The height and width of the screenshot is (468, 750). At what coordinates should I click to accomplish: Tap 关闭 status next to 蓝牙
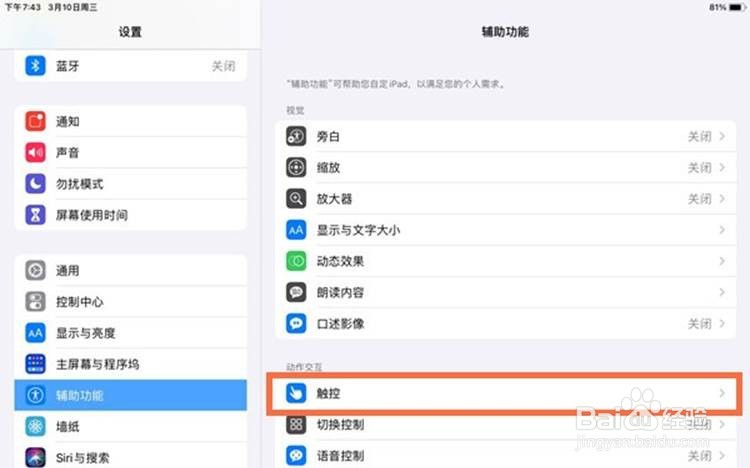(x=223, y=66)
